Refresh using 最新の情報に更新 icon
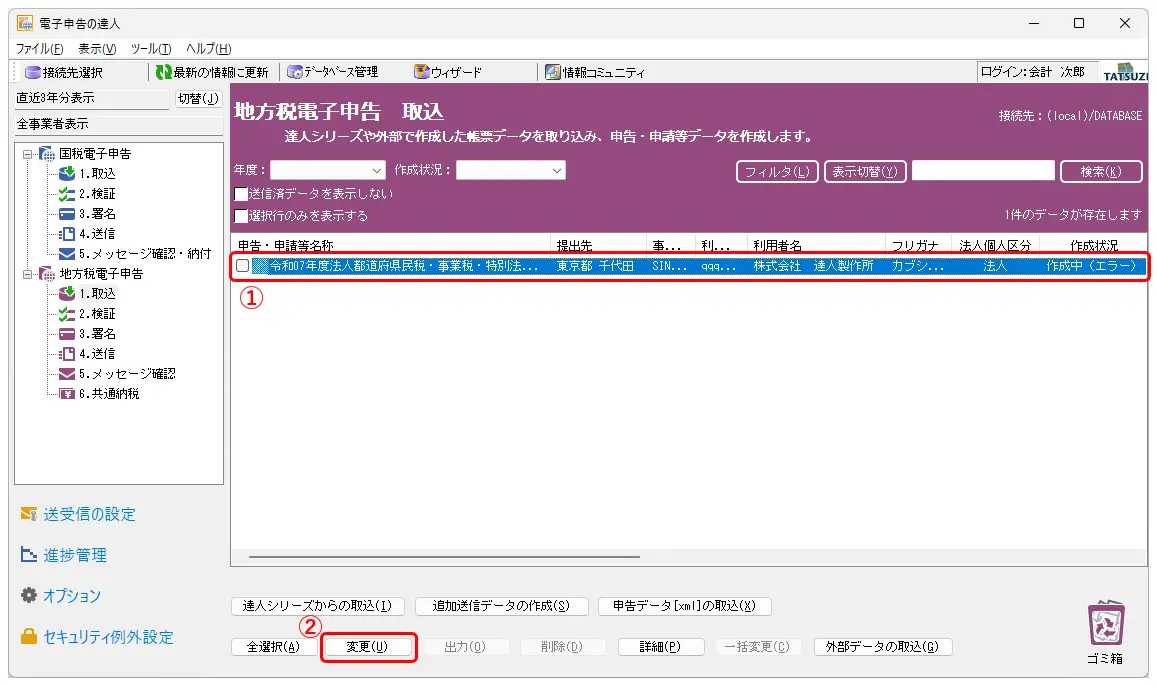Viewport: 1157px width, 686px height. (164, 72)
